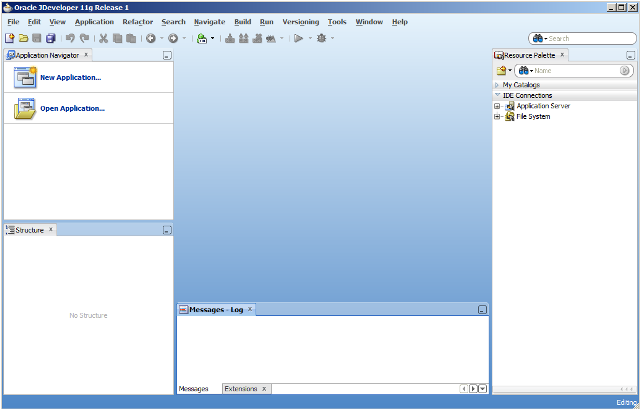
Task: Open the Edit menu
Action: pyautogui.click(x=34, y=22)
